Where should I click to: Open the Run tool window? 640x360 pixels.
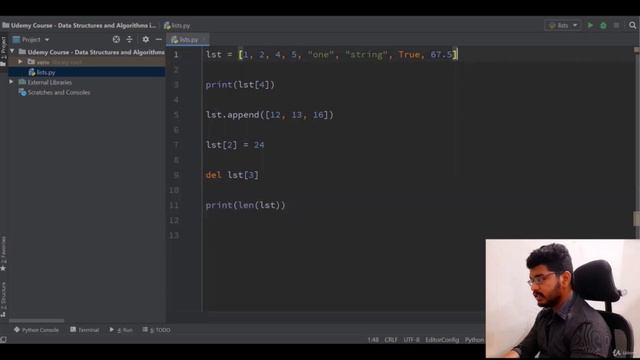pos(121,330)
